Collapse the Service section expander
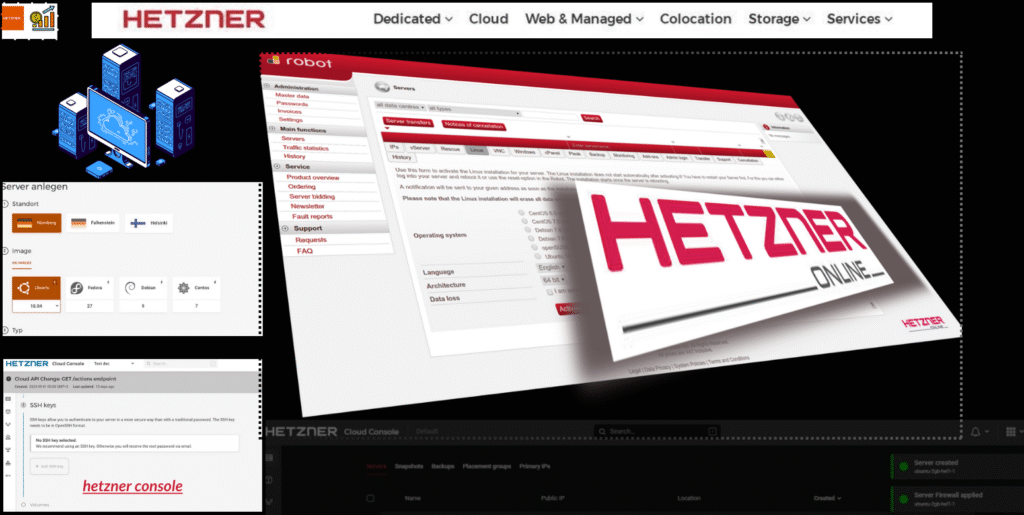 [278, 166]
